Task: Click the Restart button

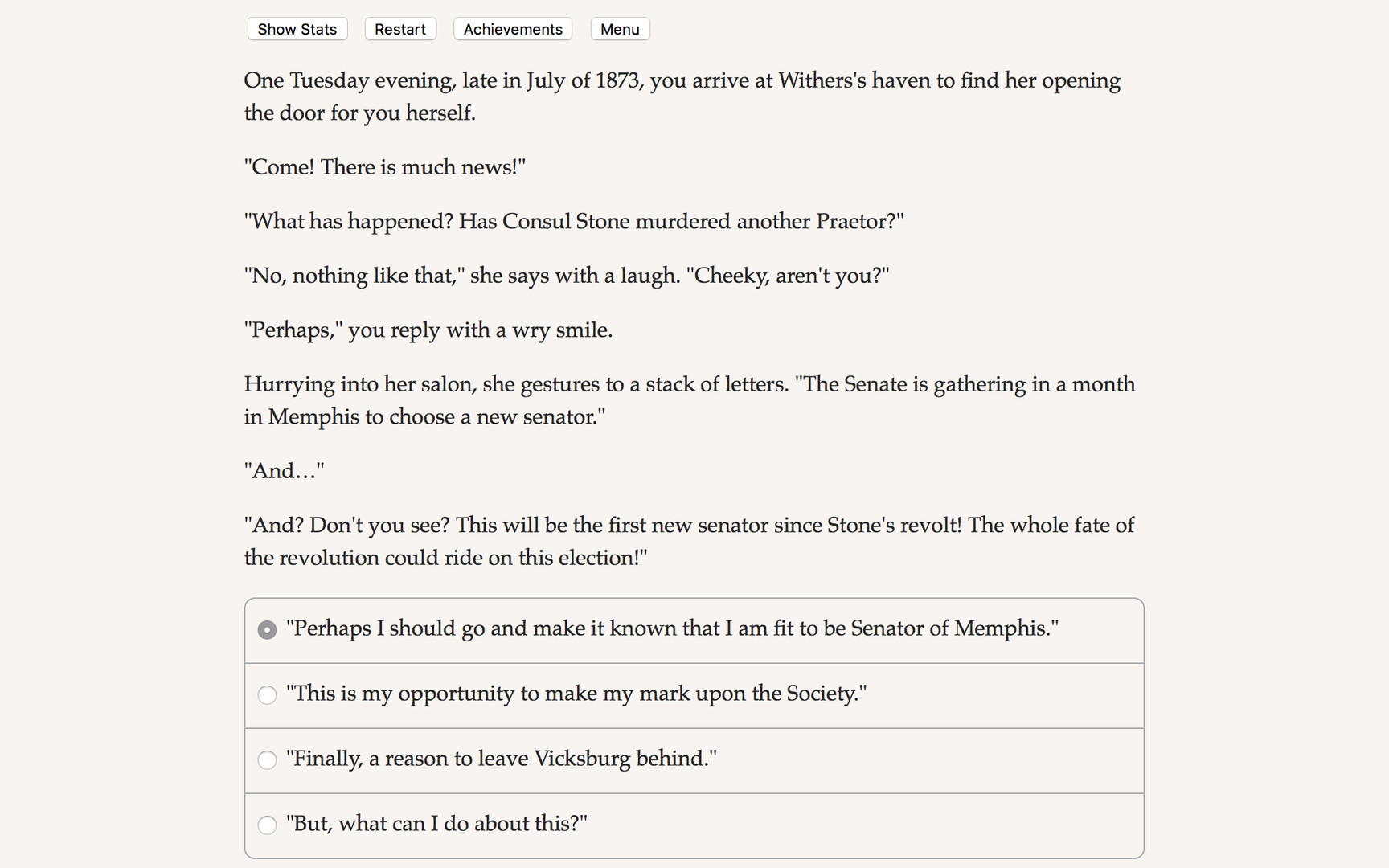Action: (x=399, y=29)
